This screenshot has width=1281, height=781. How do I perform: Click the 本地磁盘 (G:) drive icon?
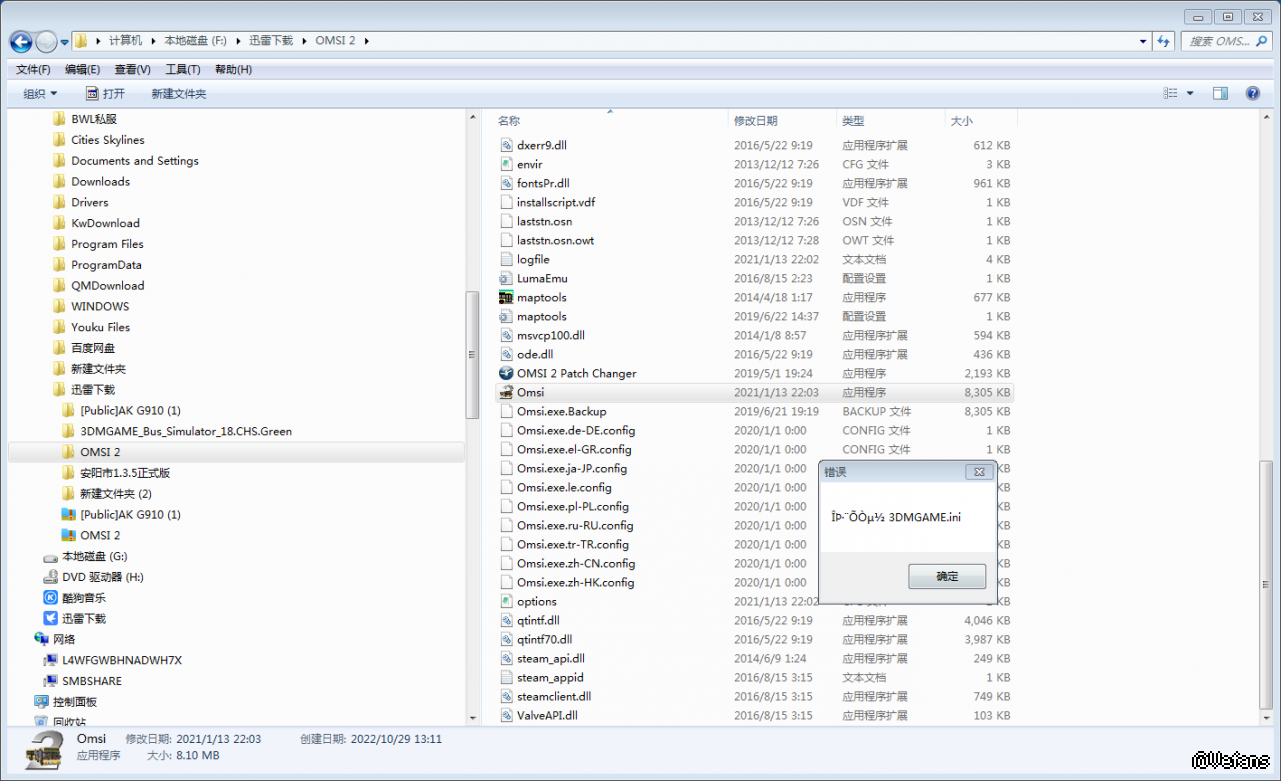(50, 556)
